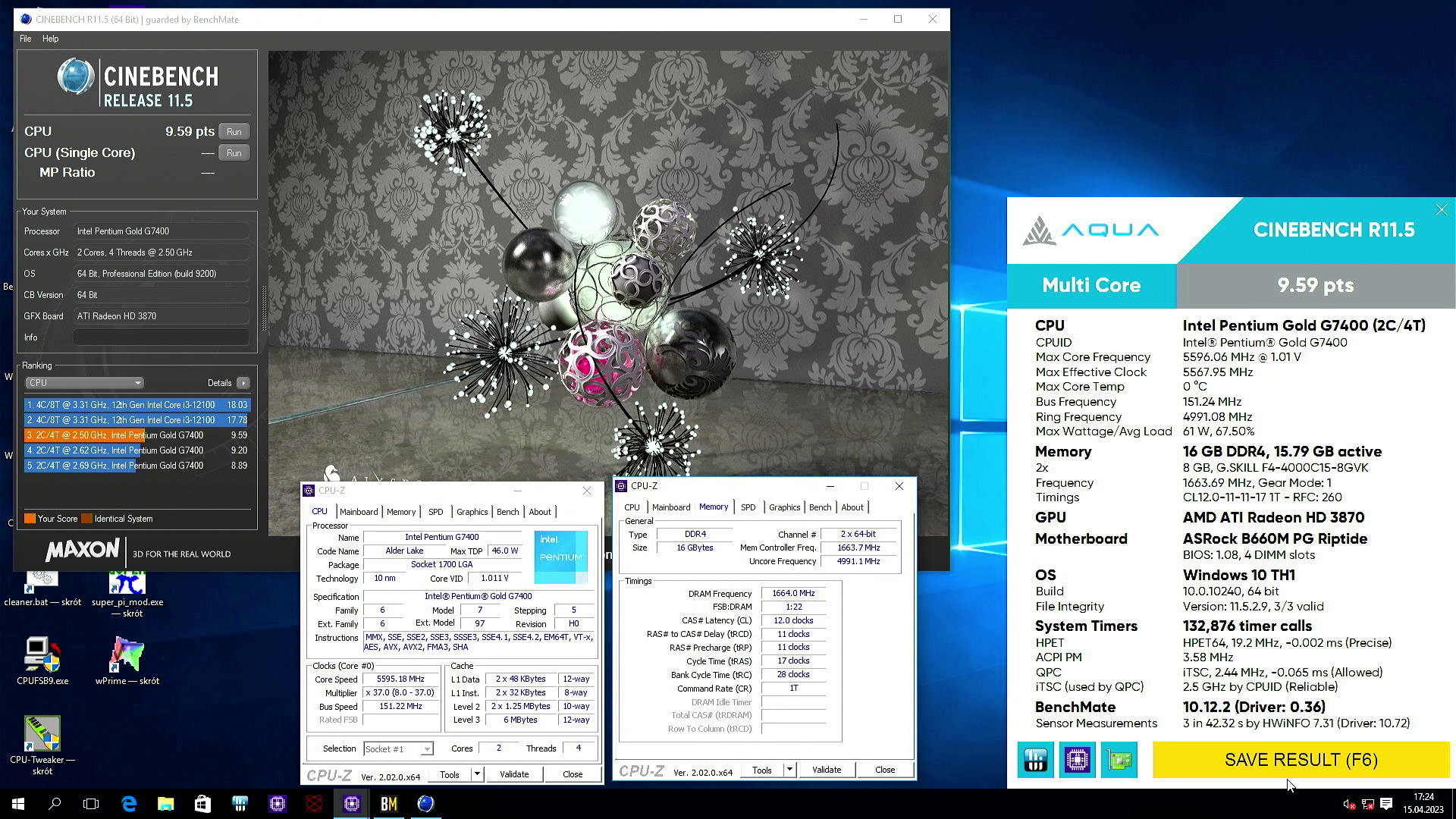The width and height of the screenshot is (1456, 819).
Task: Open Action Center notifications icon
Action: tap(1386, 804)
